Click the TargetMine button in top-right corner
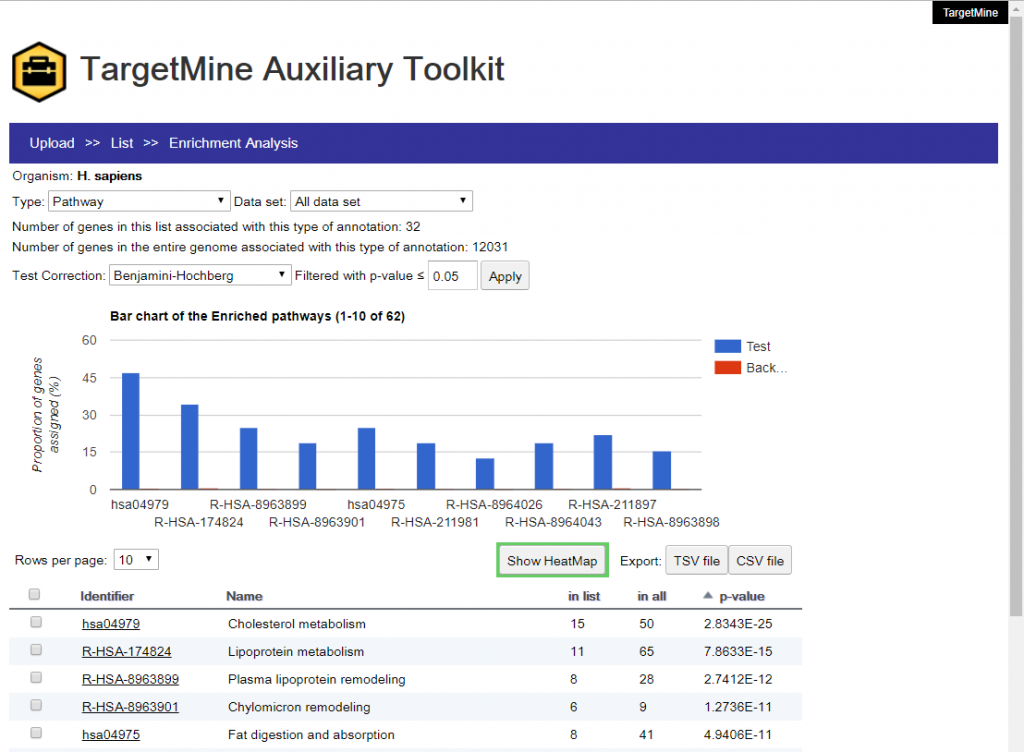Image resolution: width=1024 pixels, height=752 pixels. (x=969, y=13)
